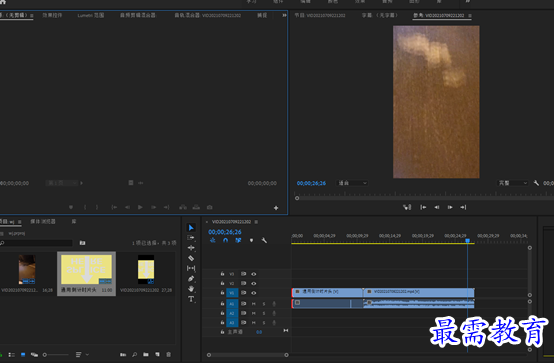
Task: Click Find magnifier in project panel
Action: coord(135,355)
